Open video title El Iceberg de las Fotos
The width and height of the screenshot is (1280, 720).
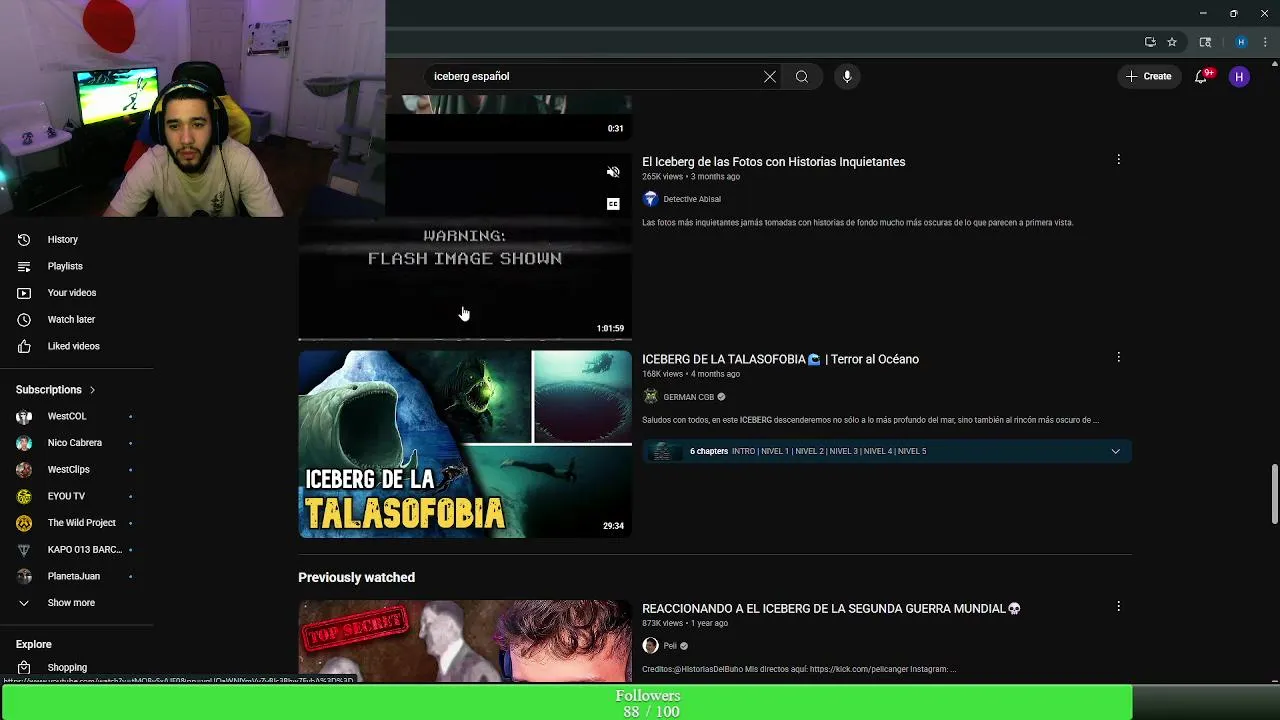(773, 162)
